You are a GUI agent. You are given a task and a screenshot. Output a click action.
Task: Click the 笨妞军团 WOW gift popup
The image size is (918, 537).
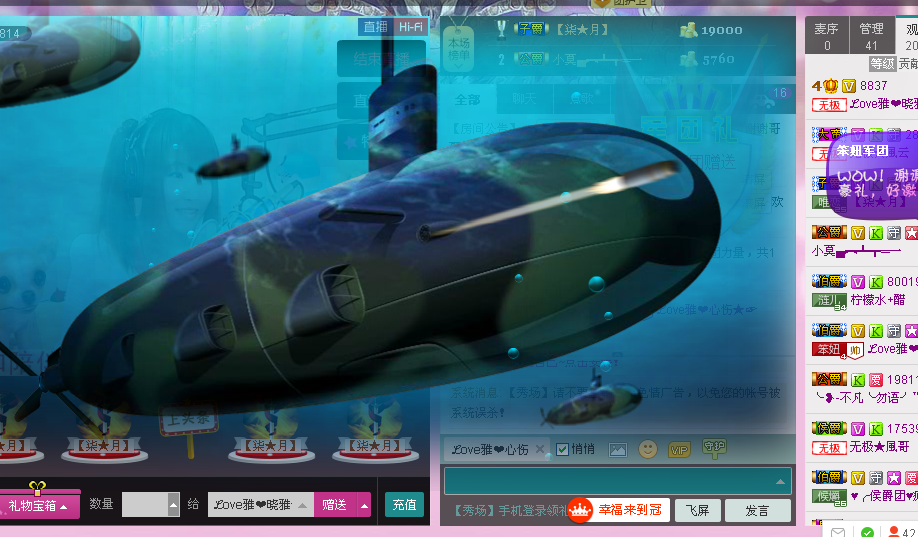(x=874, y=176)
